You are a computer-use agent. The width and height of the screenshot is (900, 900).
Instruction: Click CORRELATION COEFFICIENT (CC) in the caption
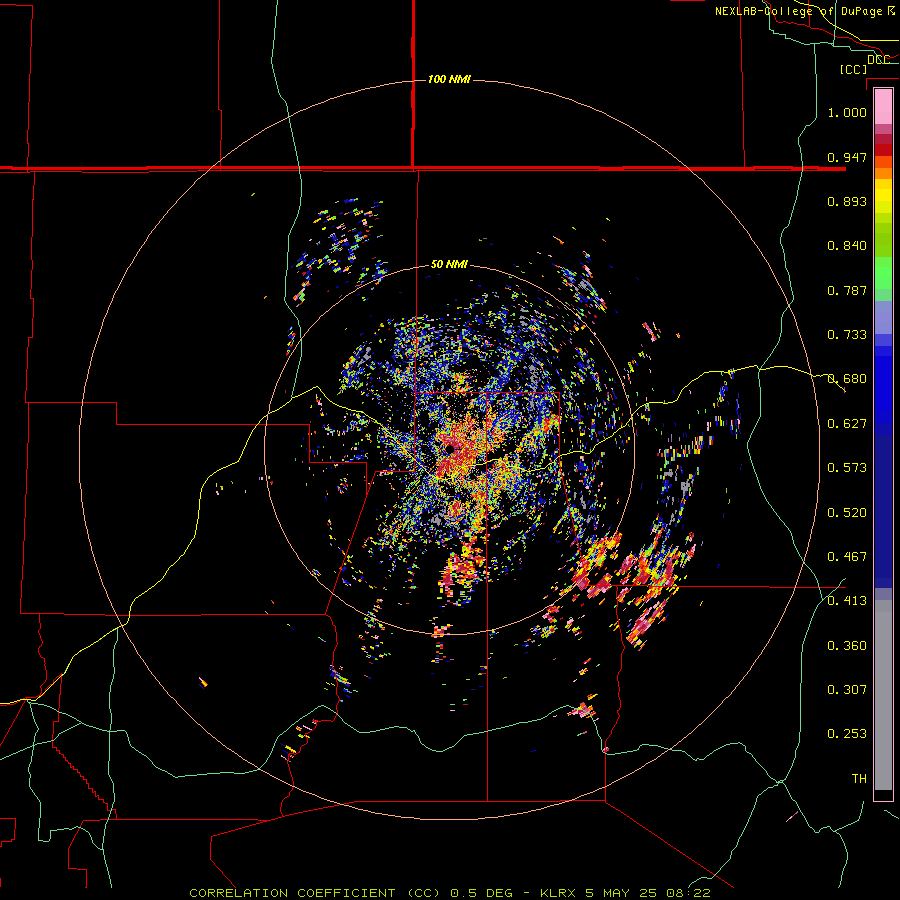315,893
